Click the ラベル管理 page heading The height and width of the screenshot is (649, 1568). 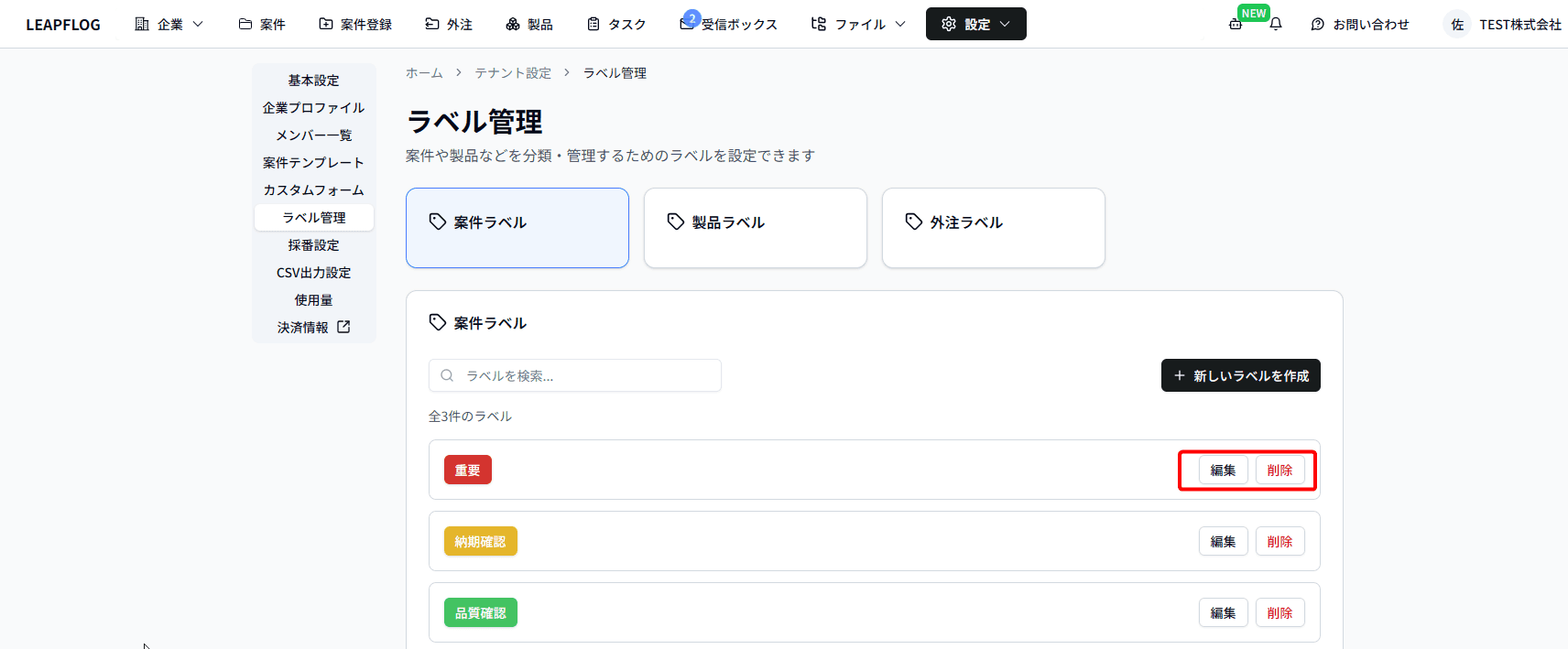click(474, 122)
